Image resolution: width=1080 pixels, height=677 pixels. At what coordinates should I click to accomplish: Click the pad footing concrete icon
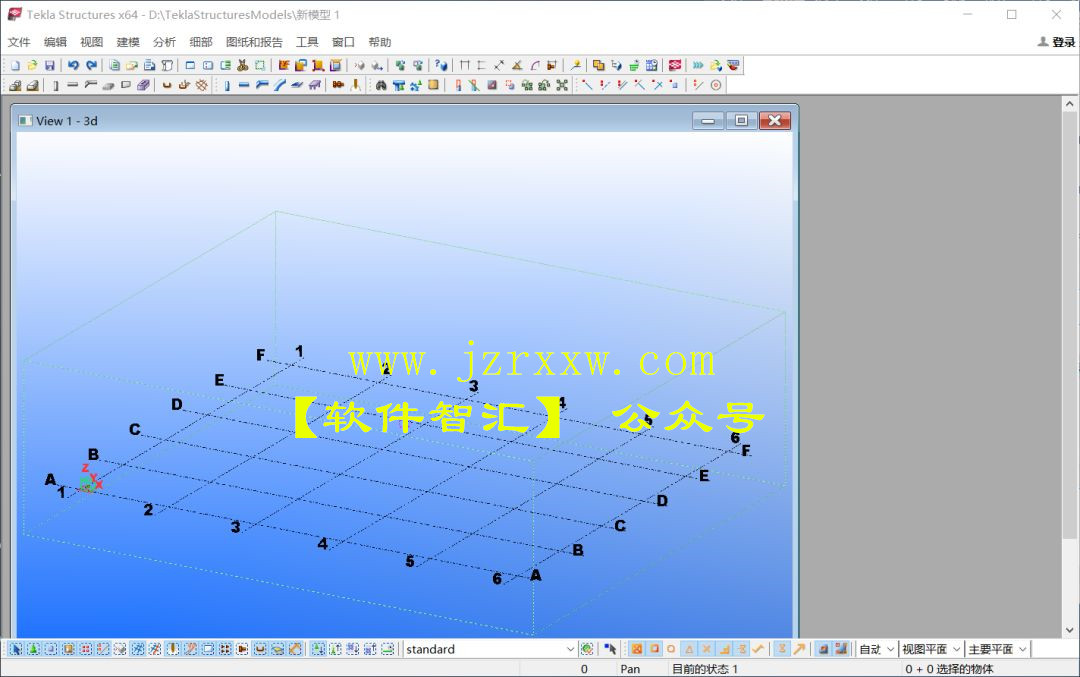pos(15,85)
